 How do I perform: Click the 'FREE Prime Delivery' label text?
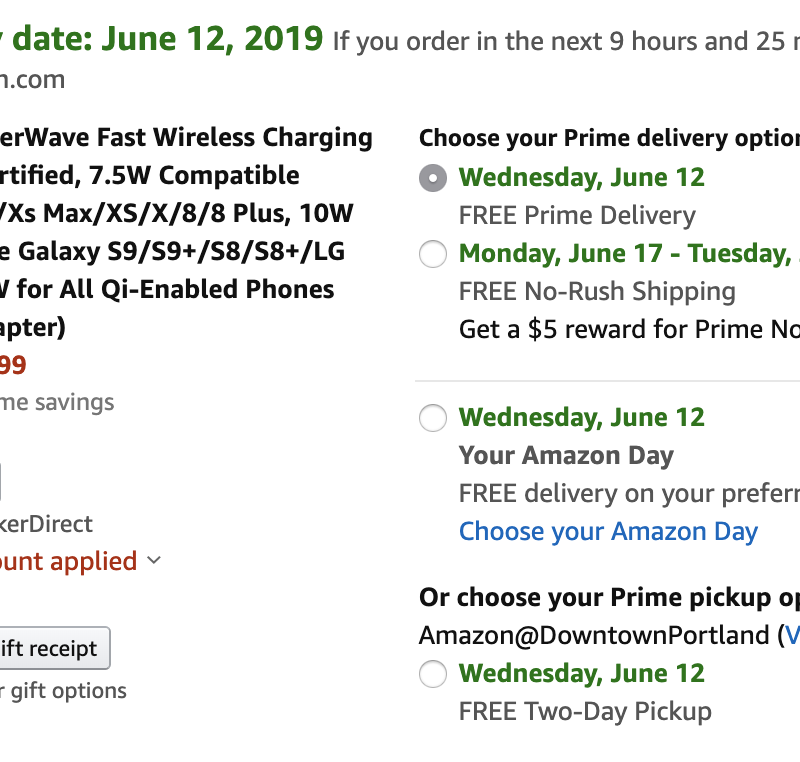pos(576,215)
